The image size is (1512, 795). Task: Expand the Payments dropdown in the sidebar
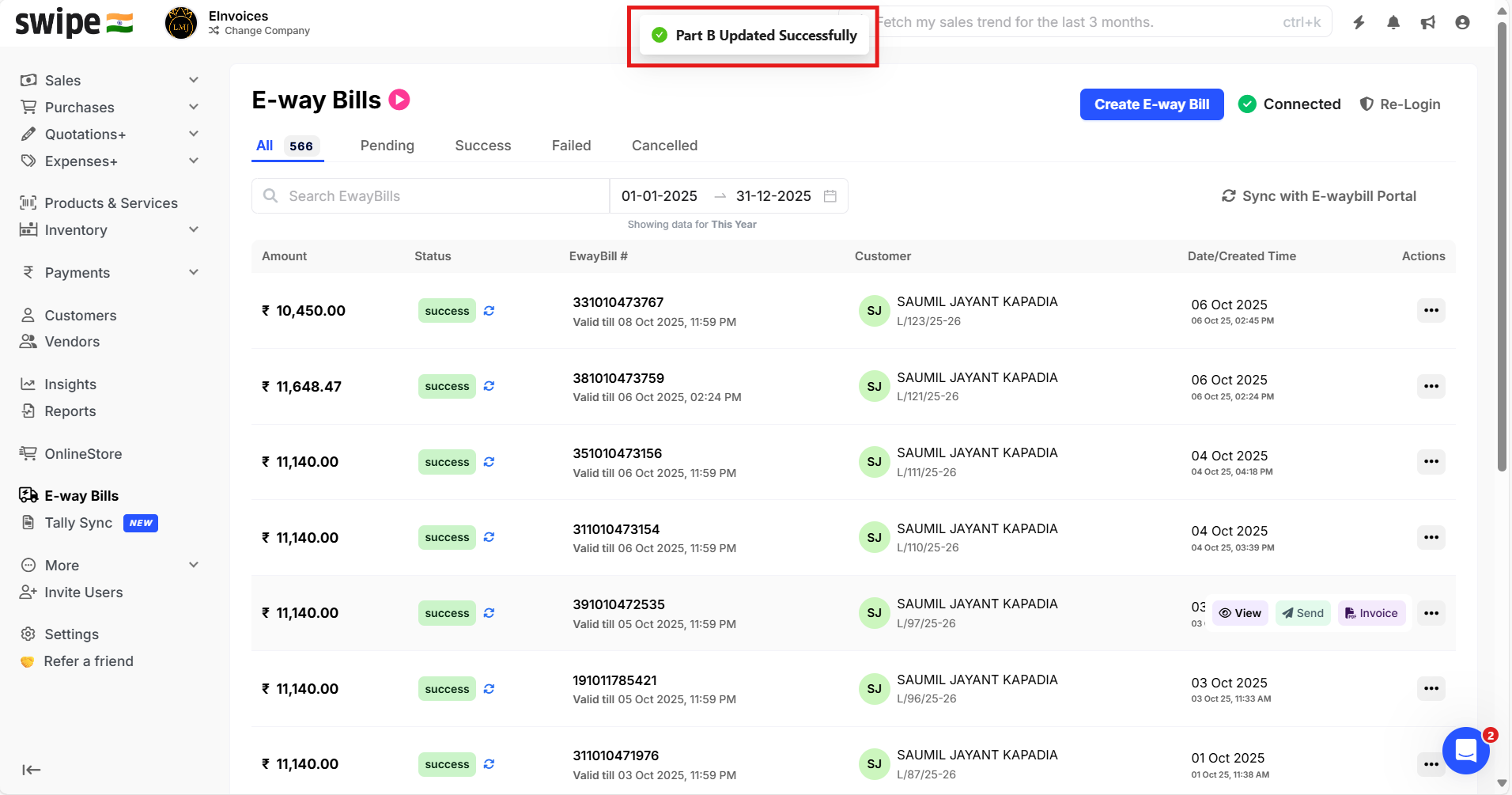pyautogui.click(x=193, y=273)
